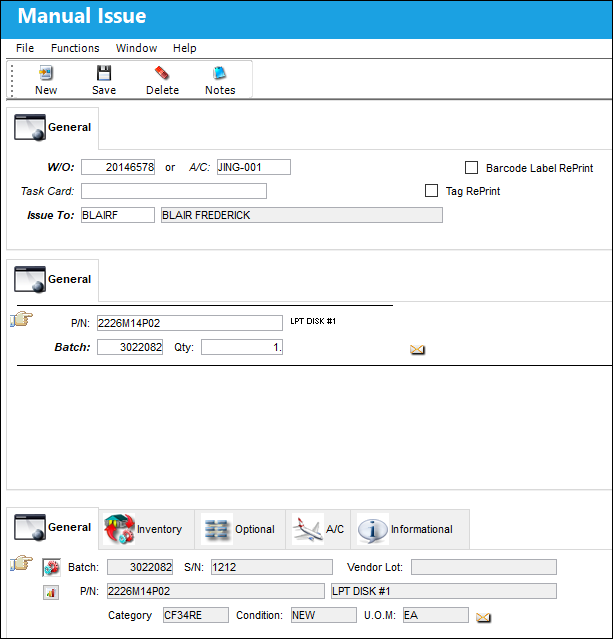613x639 pixels.
Task: Click the Category field CF34RE
Action: 196,615
